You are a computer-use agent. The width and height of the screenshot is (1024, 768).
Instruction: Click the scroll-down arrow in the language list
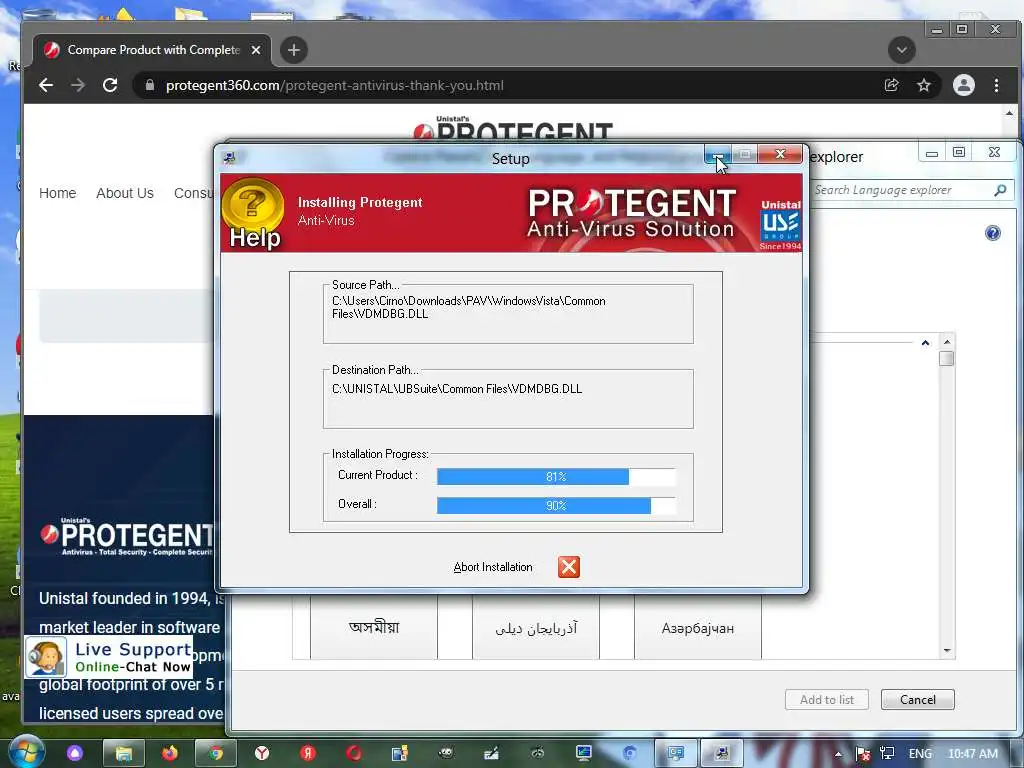pos(947,650)
